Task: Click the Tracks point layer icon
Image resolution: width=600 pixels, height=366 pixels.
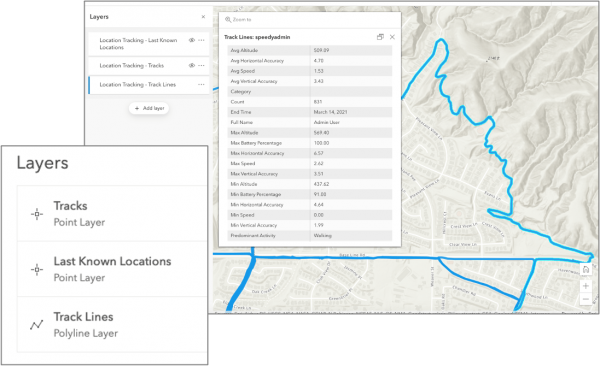Action: pyautogui.click(x=37, y=214)
